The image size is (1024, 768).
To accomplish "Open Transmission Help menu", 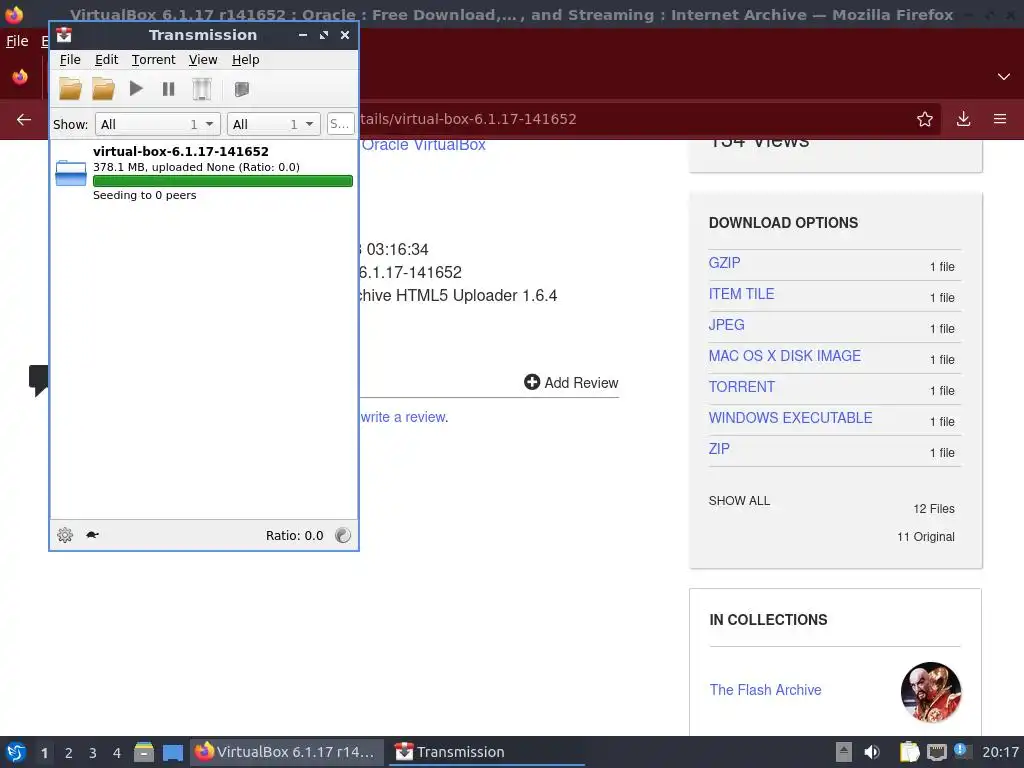I will coord(246,59).
